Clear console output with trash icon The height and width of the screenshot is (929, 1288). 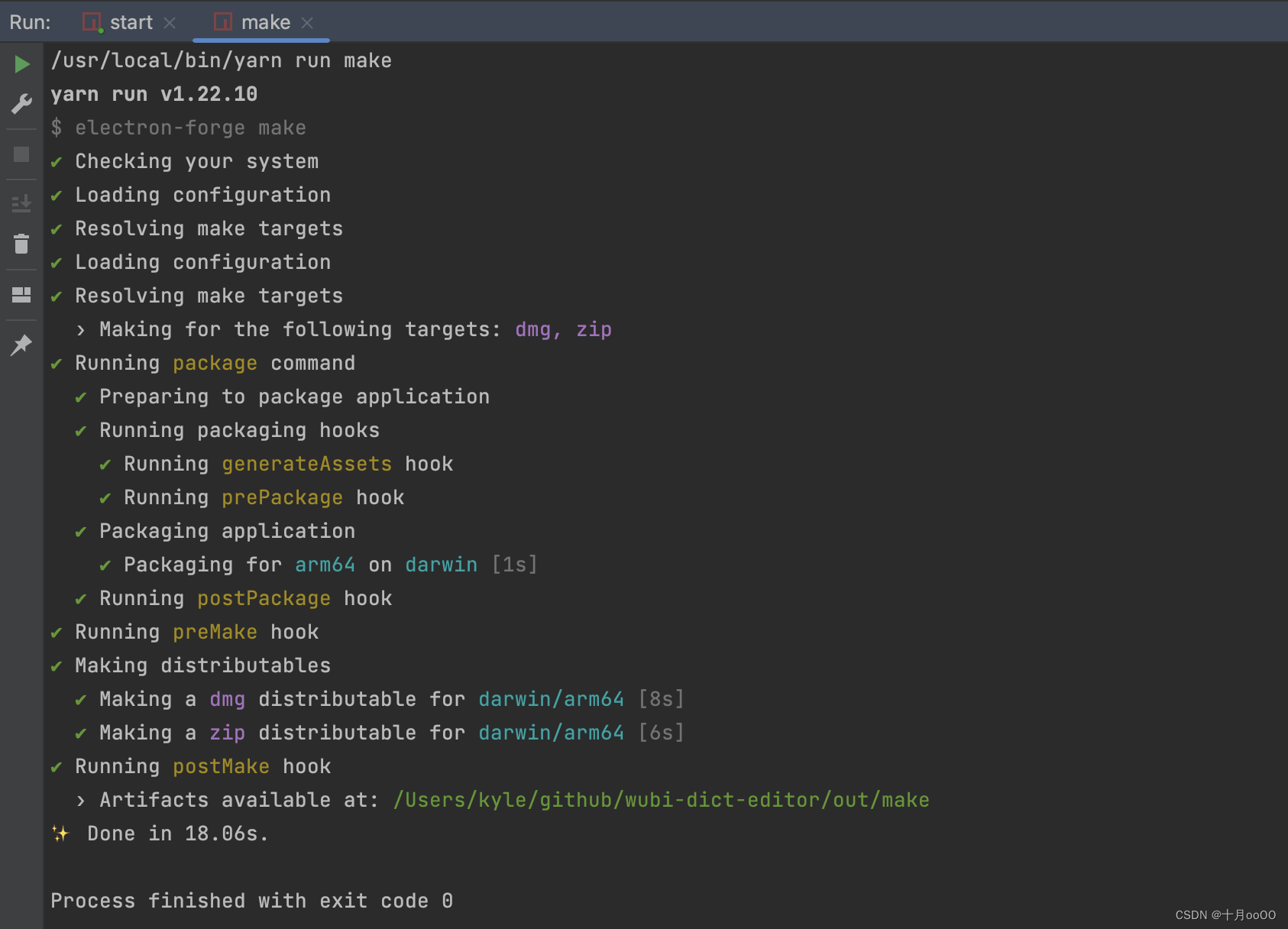(x=21, y=244)
